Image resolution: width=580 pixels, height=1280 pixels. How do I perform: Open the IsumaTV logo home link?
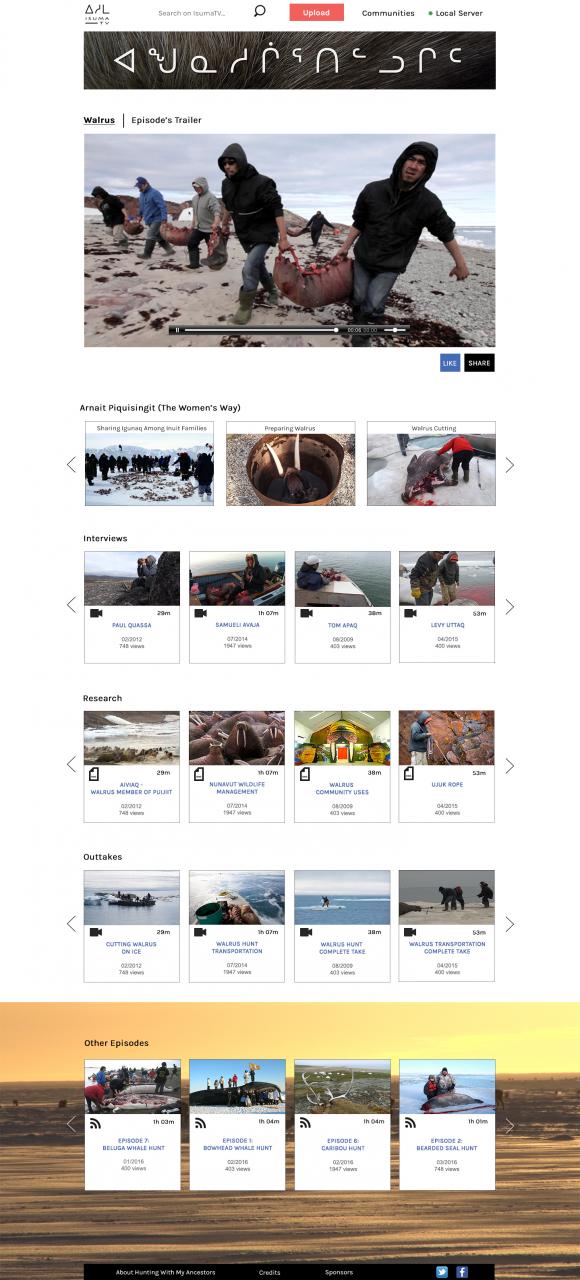coord(97,13)
